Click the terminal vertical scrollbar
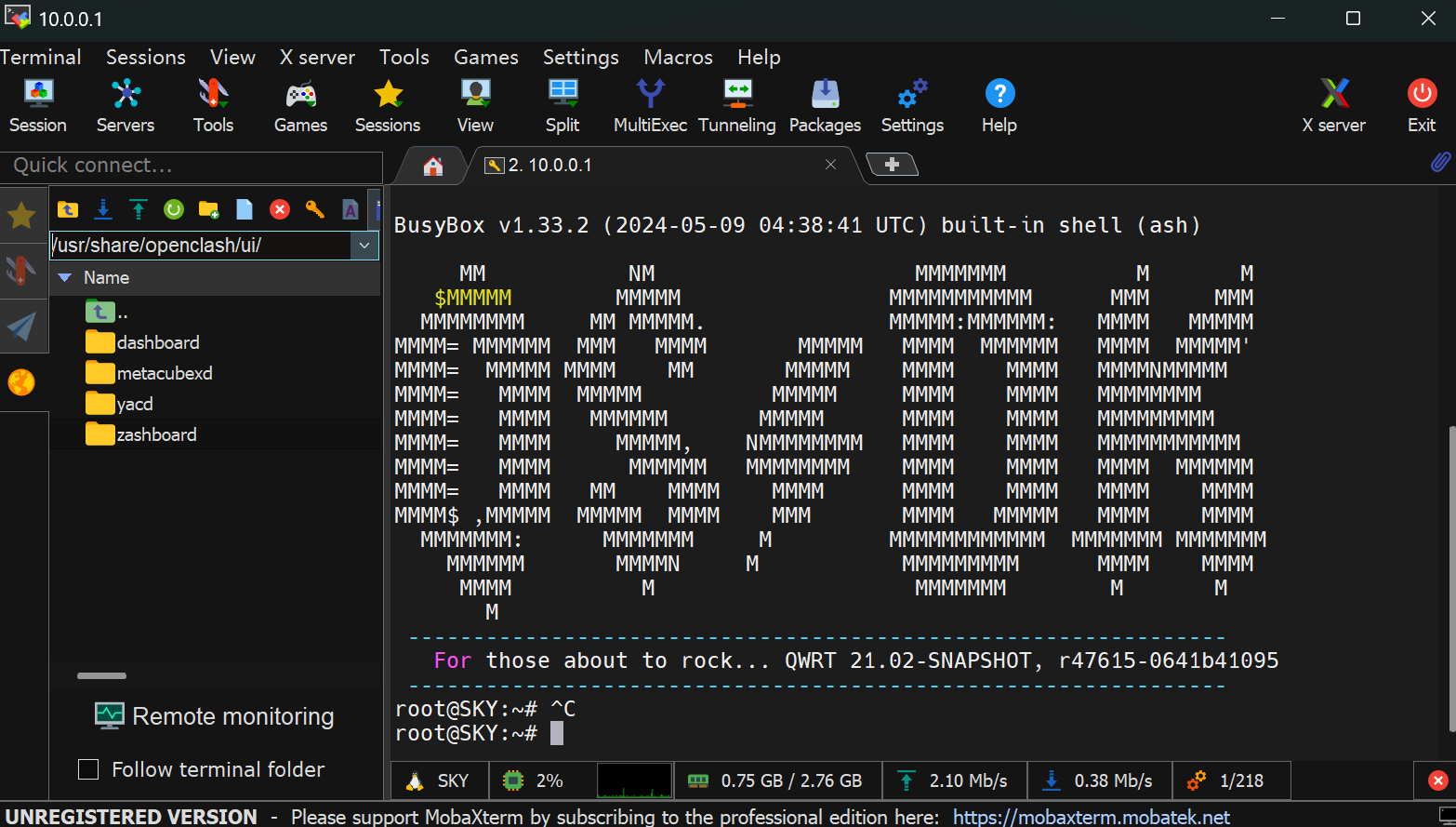This screenshot has height=827, width=1456. click(1450, 577)
